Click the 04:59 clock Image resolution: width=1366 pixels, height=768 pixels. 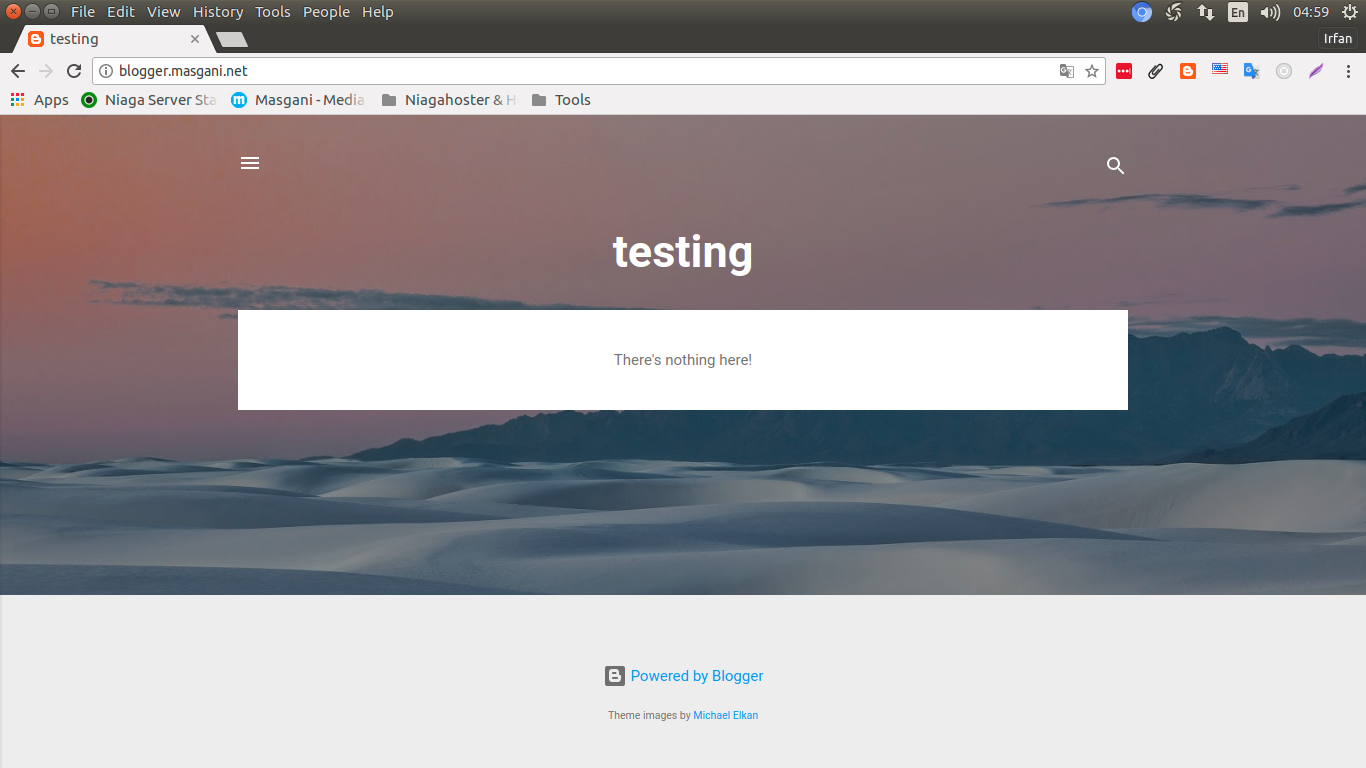1311,12
